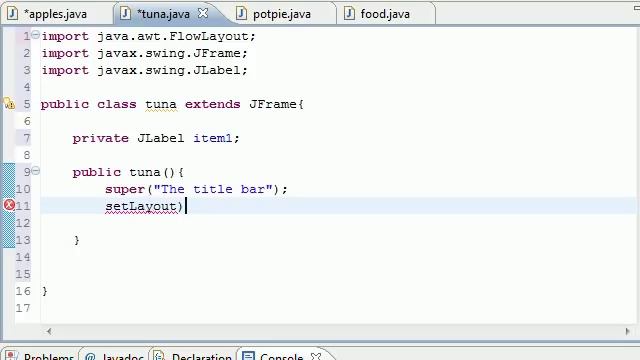The width and height of the screenshot is (640, 360).
Task: Click the item1 field name on line 7
Action: [213, 138]
